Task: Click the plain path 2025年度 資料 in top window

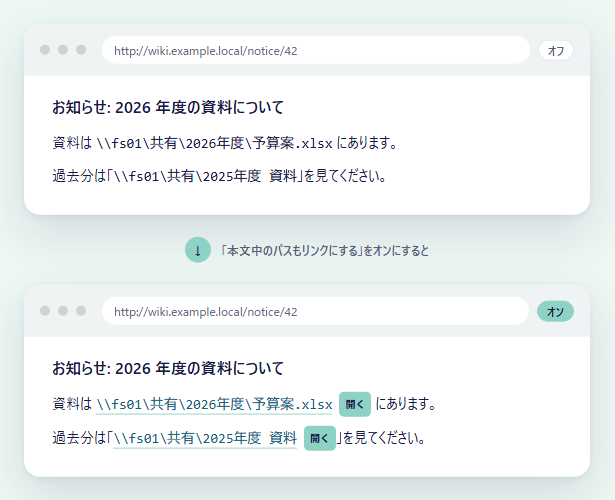Action: pos(205,176)
